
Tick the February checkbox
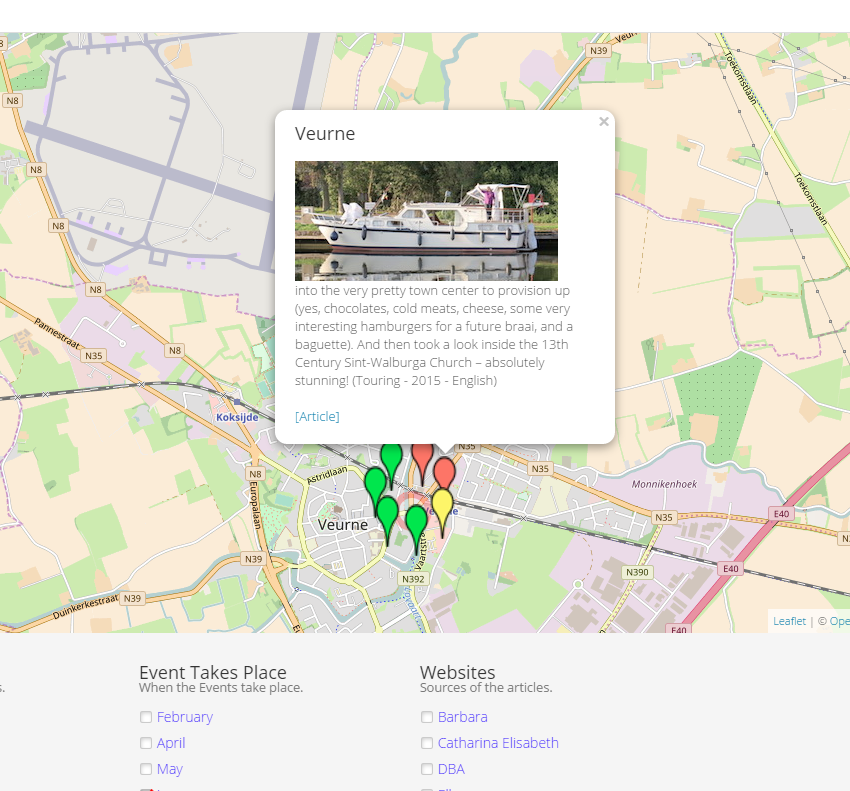146,717
